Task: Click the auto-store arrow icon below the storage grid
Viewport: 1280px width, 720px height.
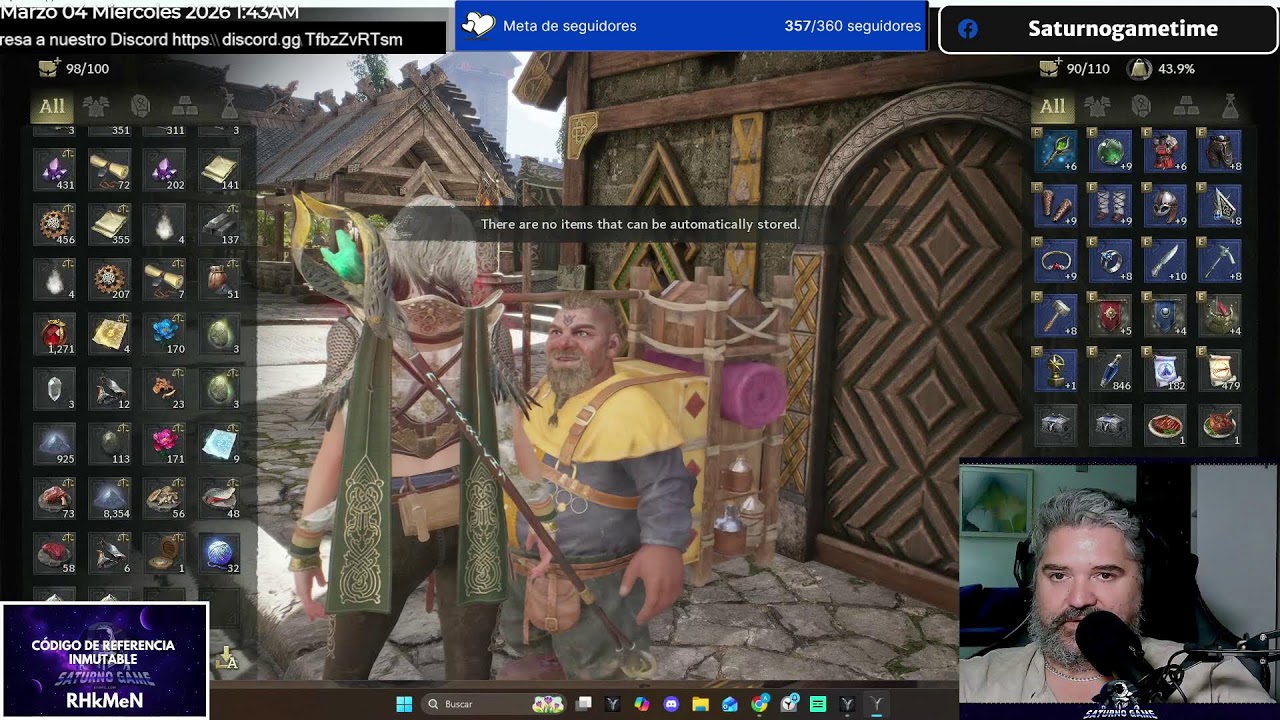Action: (x=226, y=659)
